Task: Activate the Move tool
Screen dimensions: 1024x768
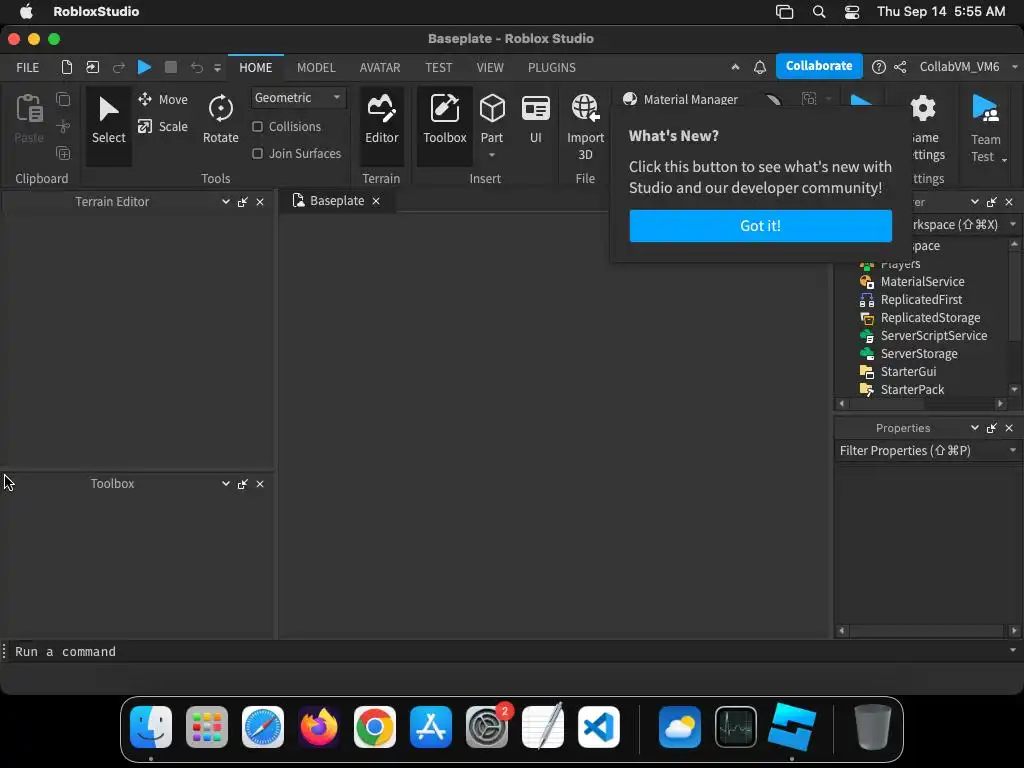Action: tap(163, 99)
